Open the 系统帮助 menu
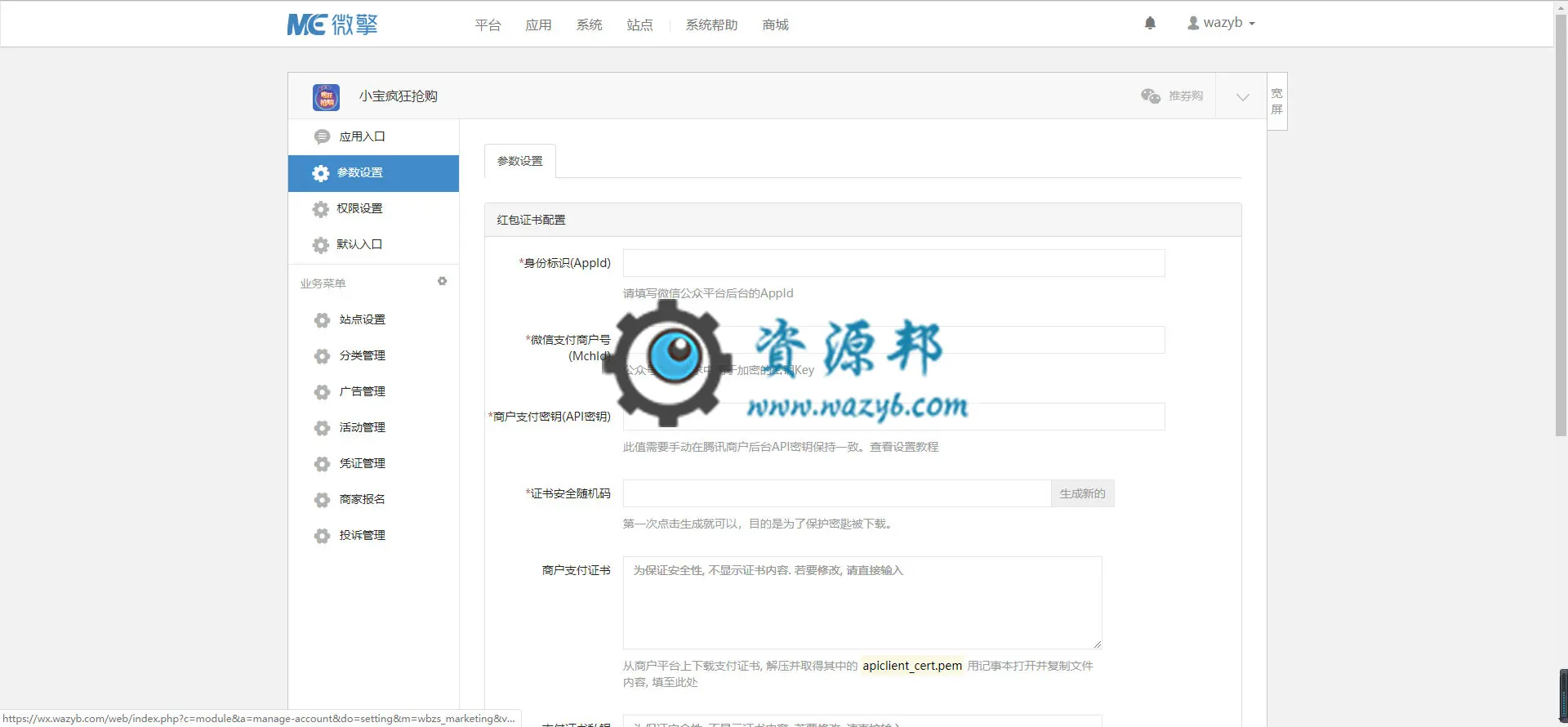Screen dimensions: 1568x727 click(x=711, y=25)
